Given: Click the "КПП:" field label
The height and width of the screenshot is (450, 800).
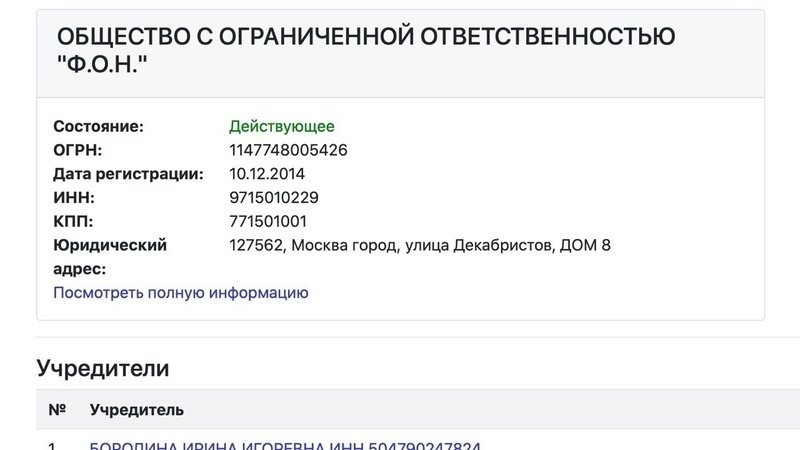Looking at the screenshot, I should (73, 221).
